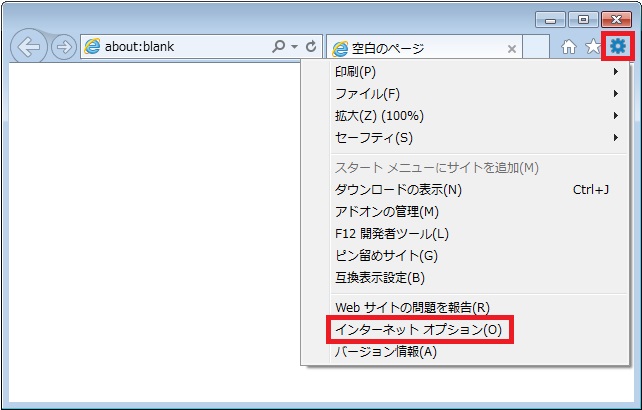642x410 pixels.
Task: Open the Favorites star icon
Action: [x=593, y=46]
